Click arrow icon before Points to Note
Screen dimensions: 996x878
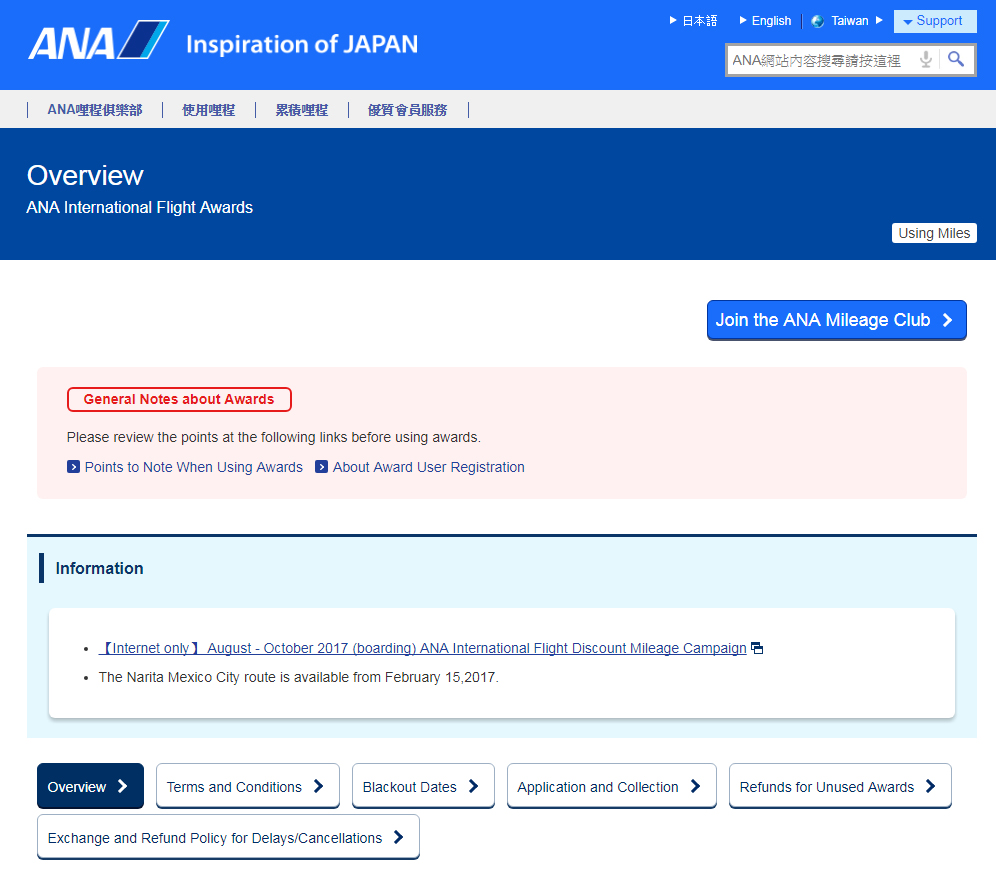(x=73, y=467)
